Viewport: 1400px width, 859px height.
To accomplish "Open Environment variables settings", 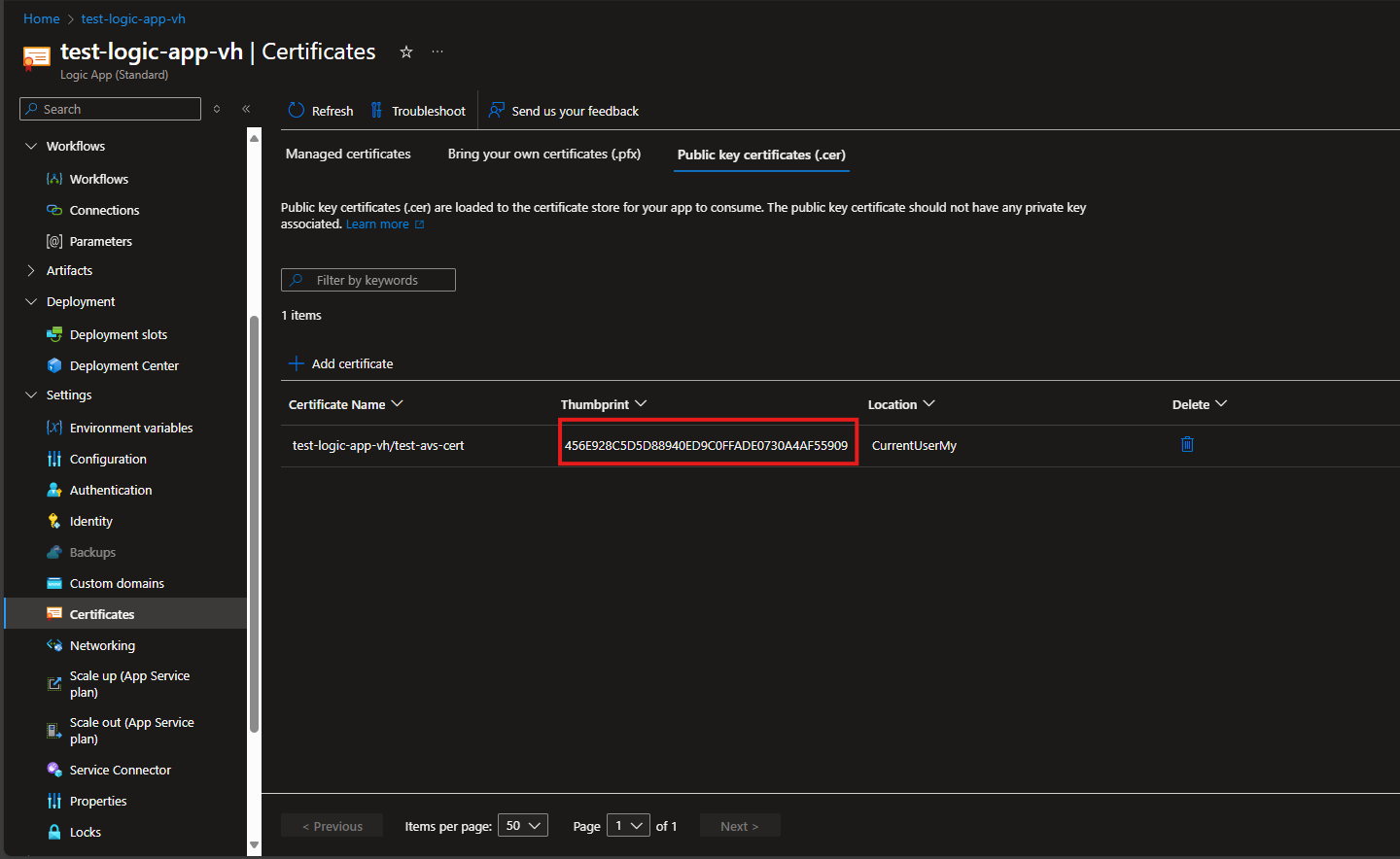I will [130, 428].
